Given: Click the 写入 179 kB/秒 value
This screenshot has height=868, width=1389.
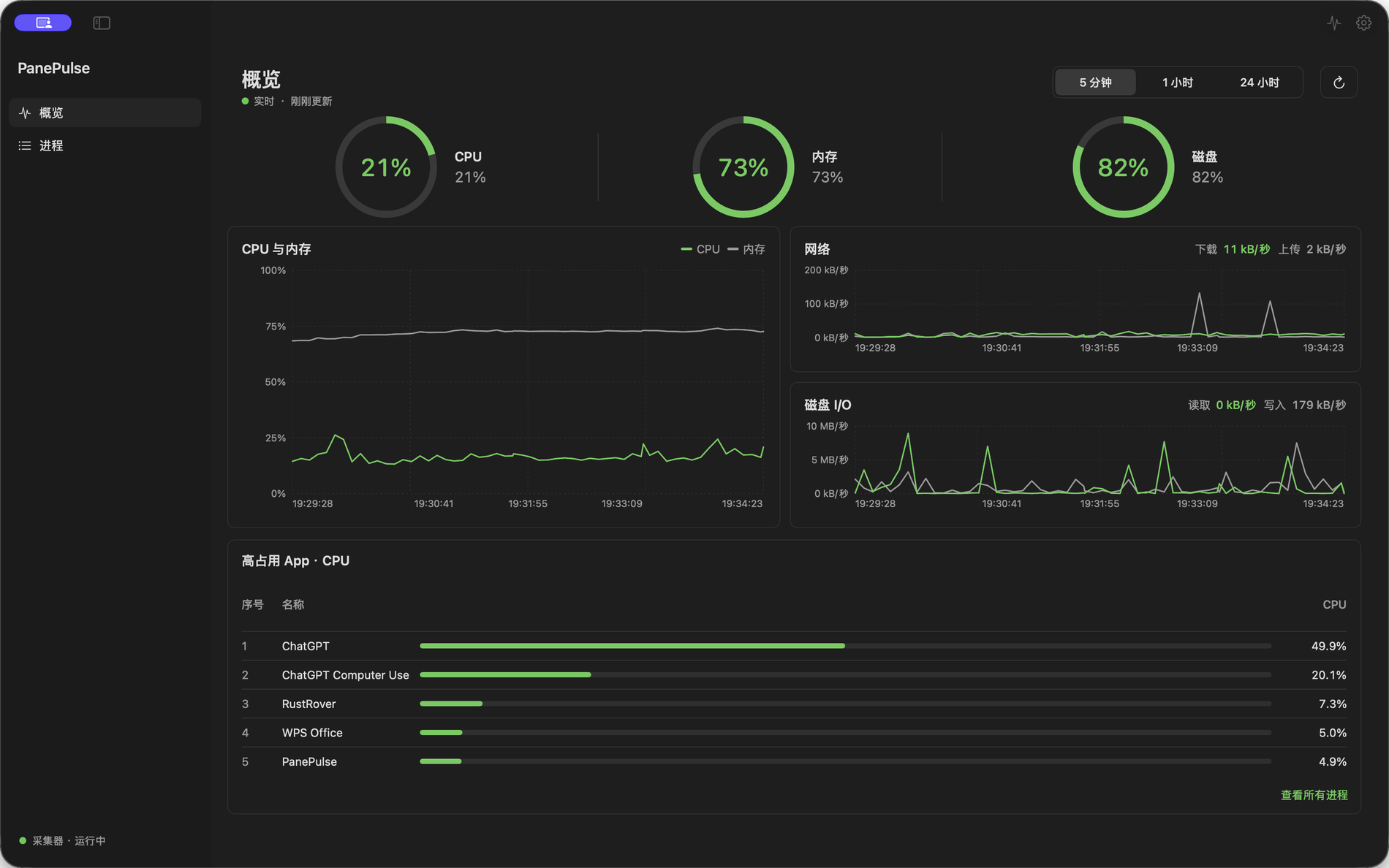Looking at the screenshot, I should click(x=1305, y=405).
